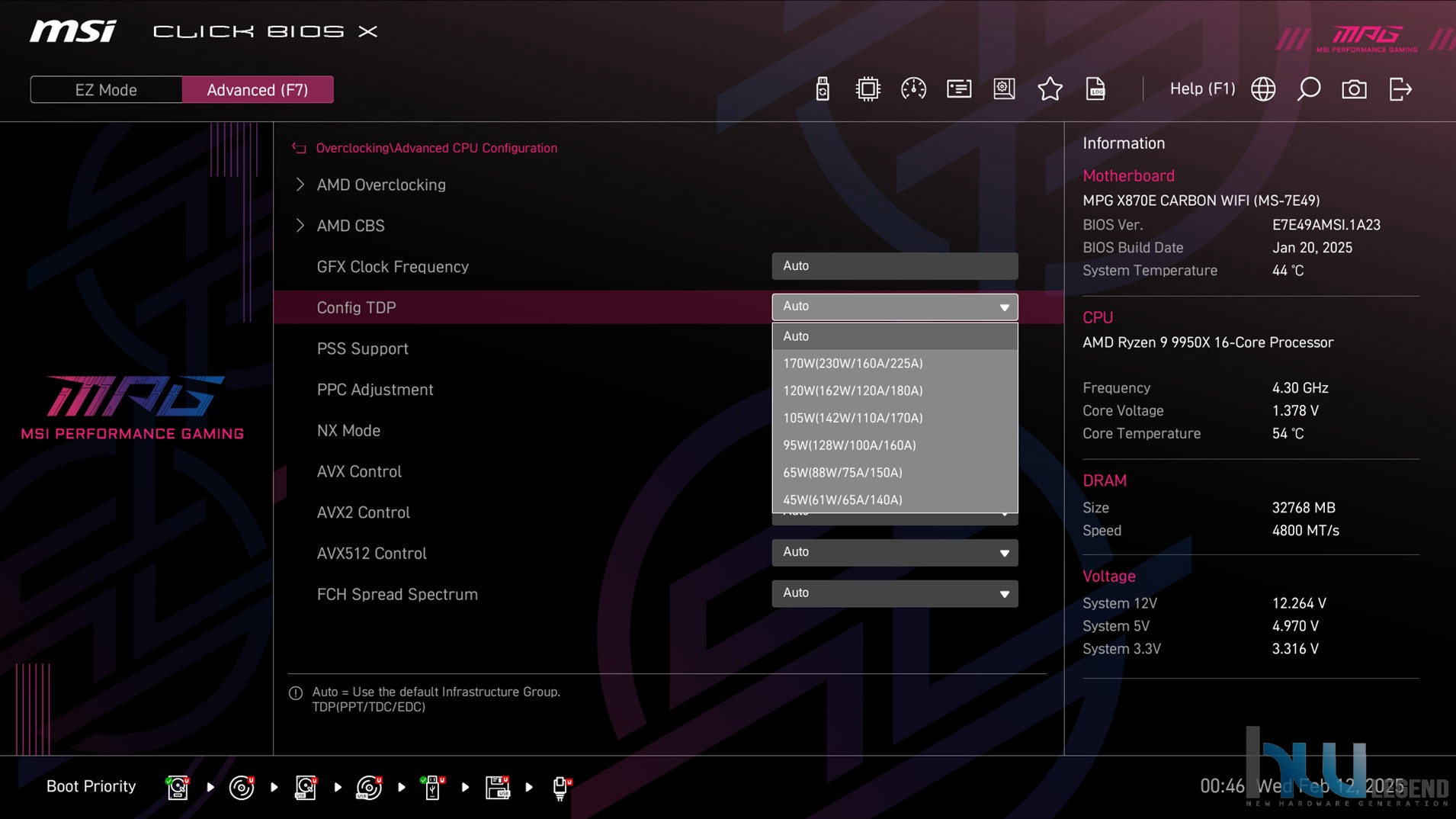Select the NX Mode setting
Screen dimensions: 1456x819
pos(348,431)
